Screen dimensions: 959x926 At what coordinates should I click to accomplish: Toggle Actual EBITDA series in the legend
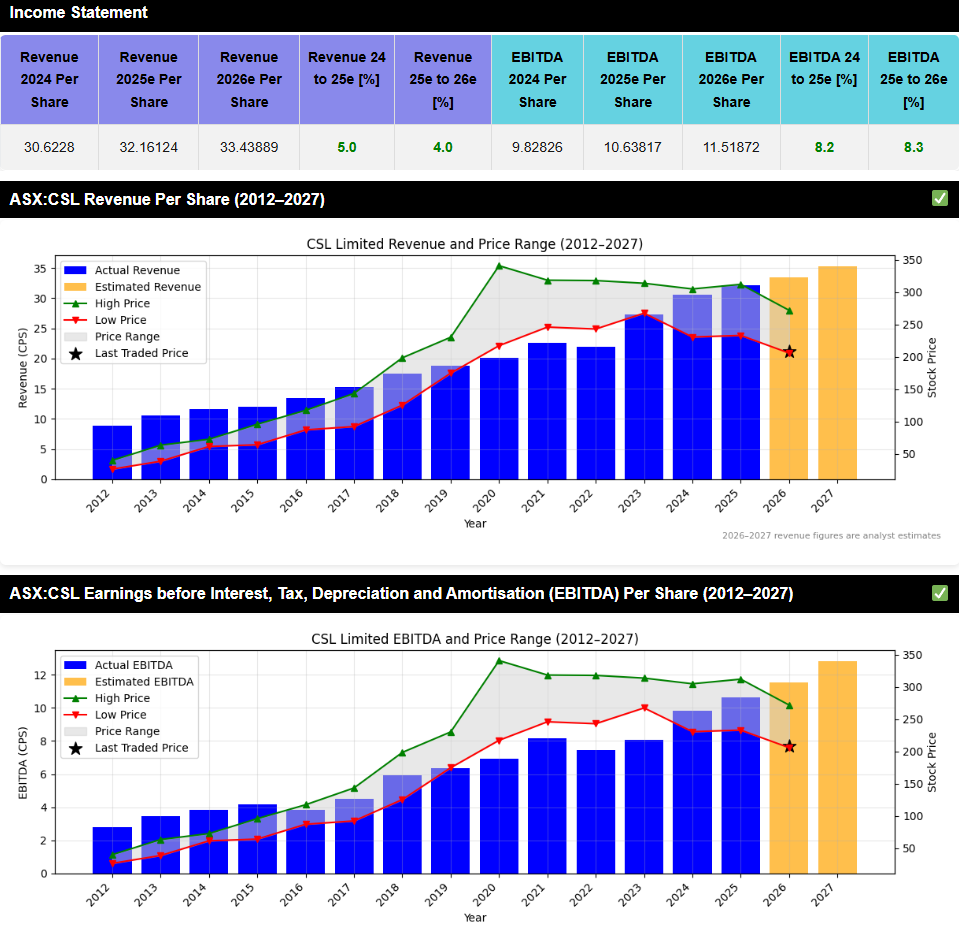[x=133, y=665]
